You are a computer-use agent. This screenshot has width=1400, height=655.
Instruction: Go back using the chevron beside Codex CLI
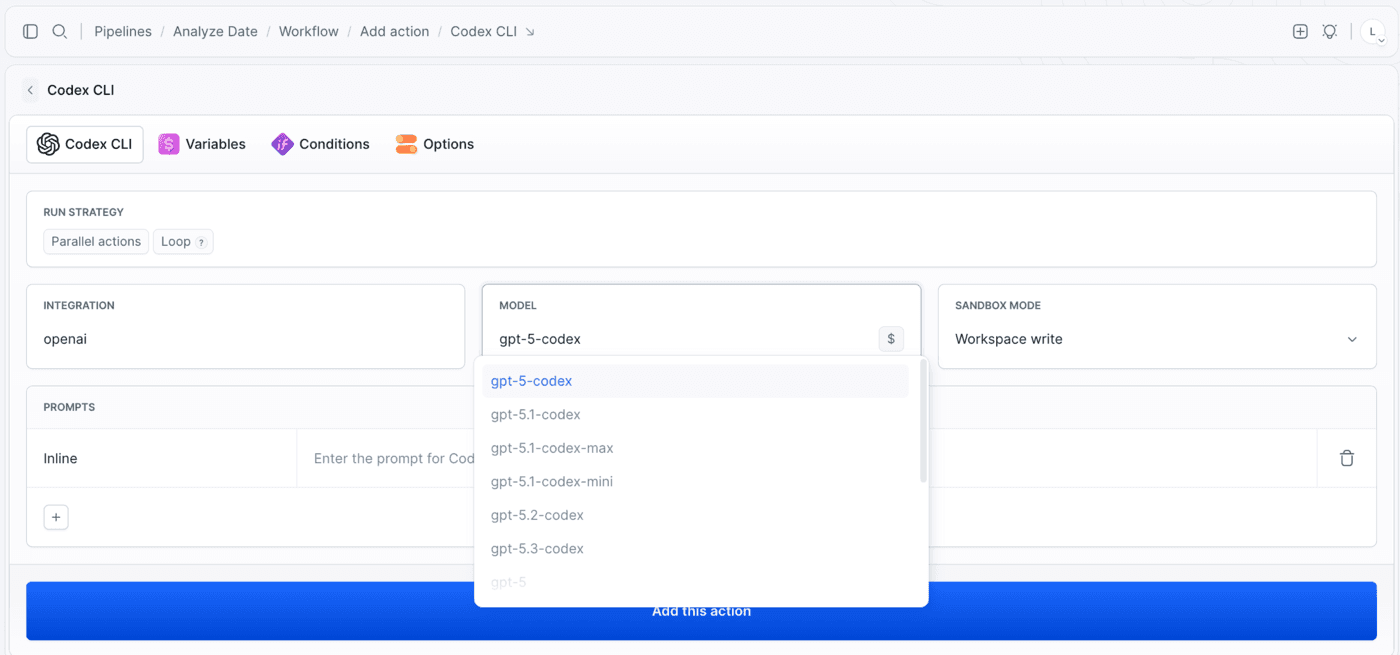coord(31,90)
